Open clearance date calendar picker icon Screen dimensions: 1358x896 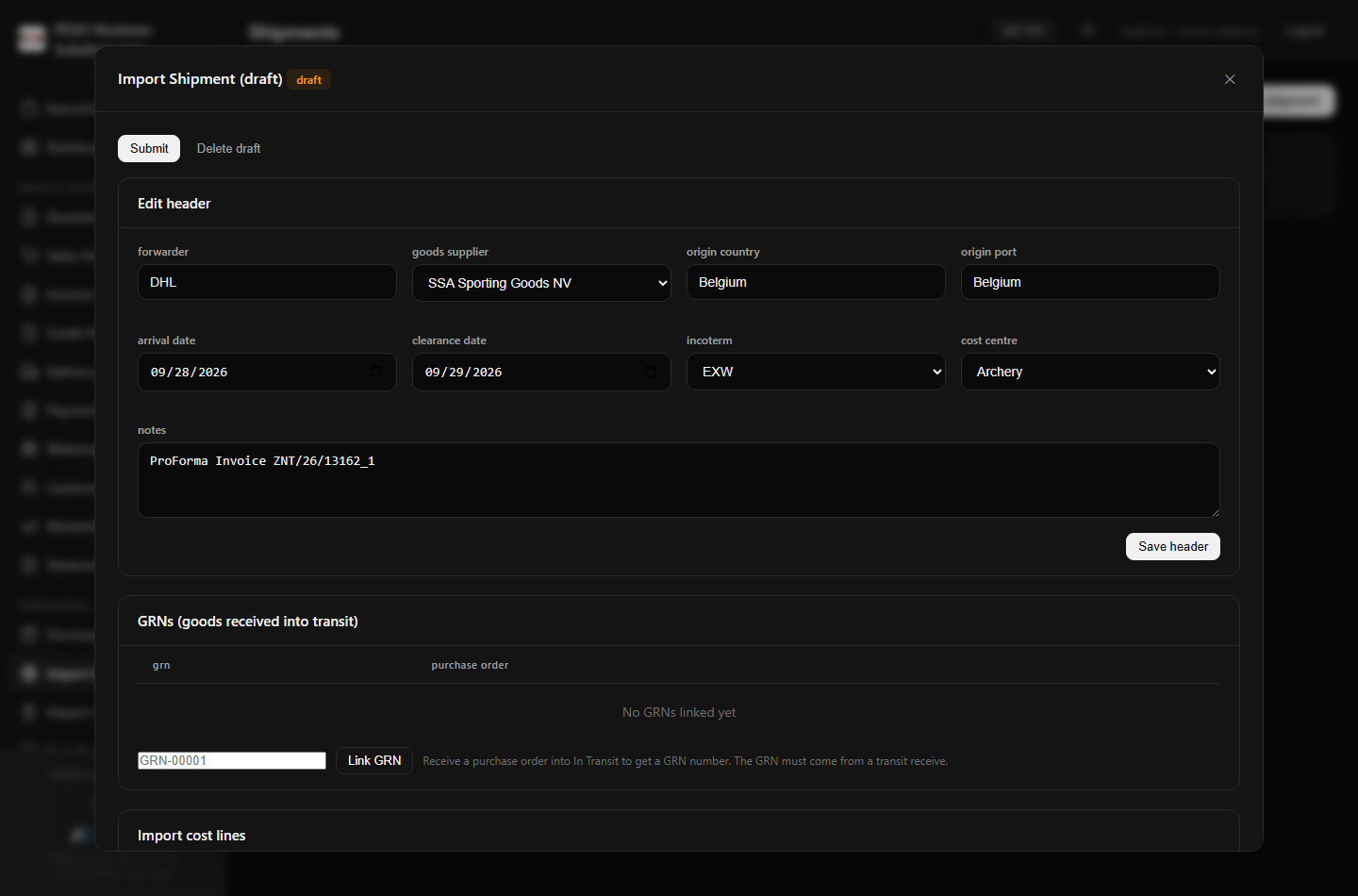(x=651, y=372)
